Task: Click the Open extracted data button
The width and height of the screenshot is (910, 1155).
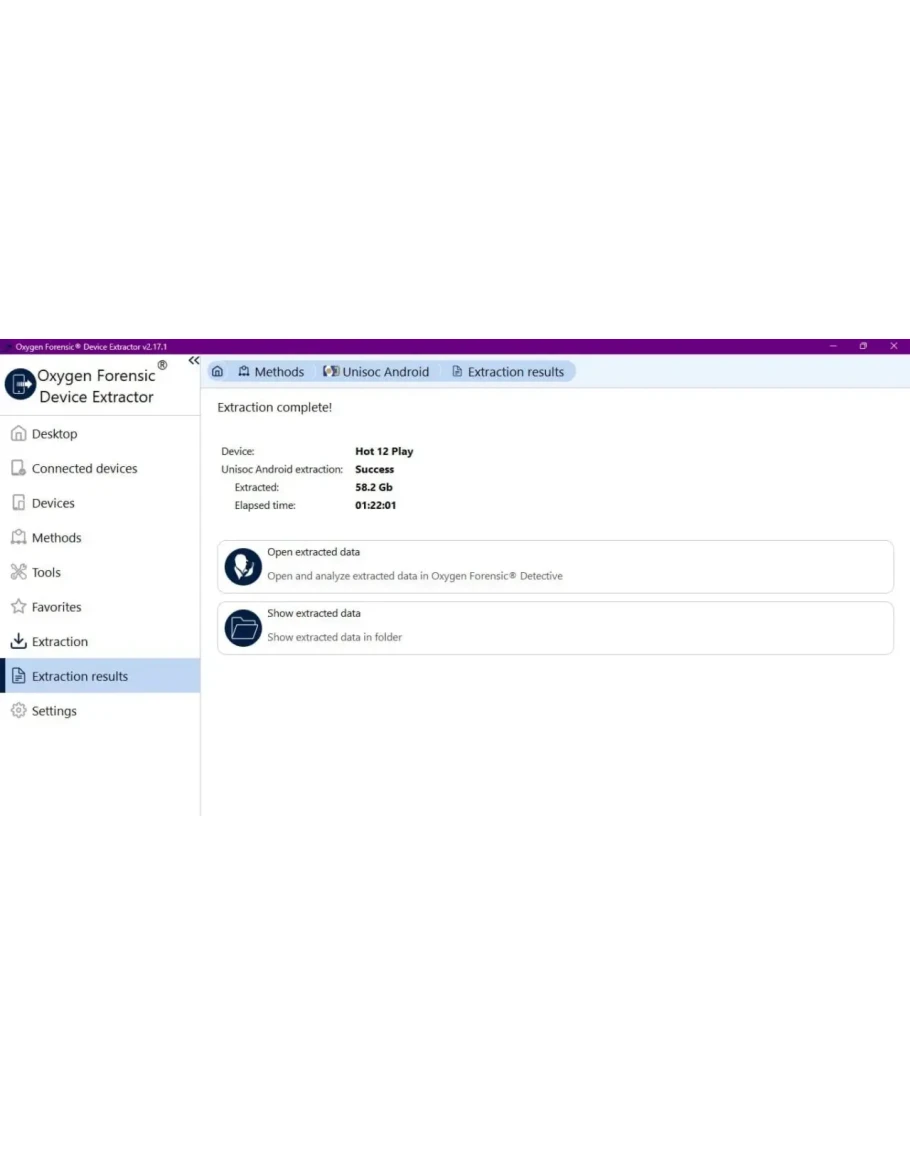Action: coord(555,566)
